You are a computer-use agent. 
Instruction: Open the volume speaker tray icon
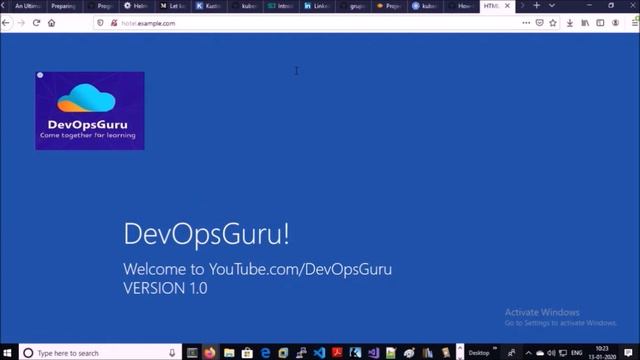click(551, 353)
